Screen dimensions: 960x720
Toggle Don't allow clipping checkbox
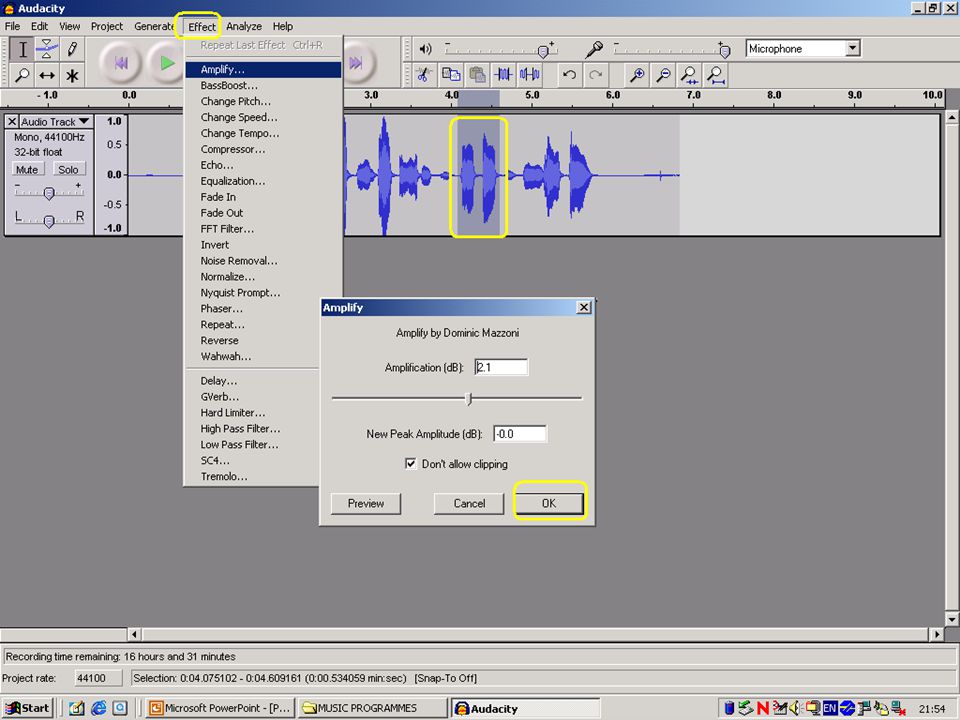(x=411, y=463)
